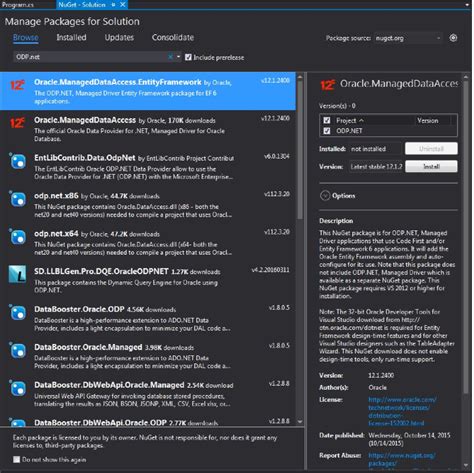Toggle Include prerelease checkbox
474x473 pixels.
(188, 57)
